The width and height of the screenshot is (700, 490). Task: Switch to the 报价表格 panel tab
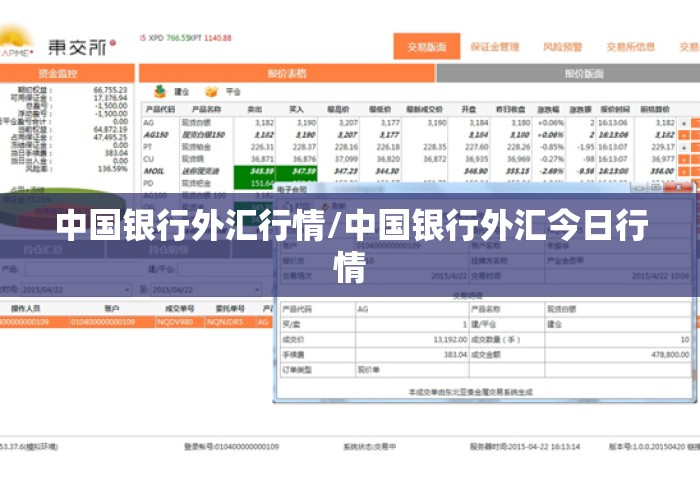pyautogui.click(x=287, y=73)
